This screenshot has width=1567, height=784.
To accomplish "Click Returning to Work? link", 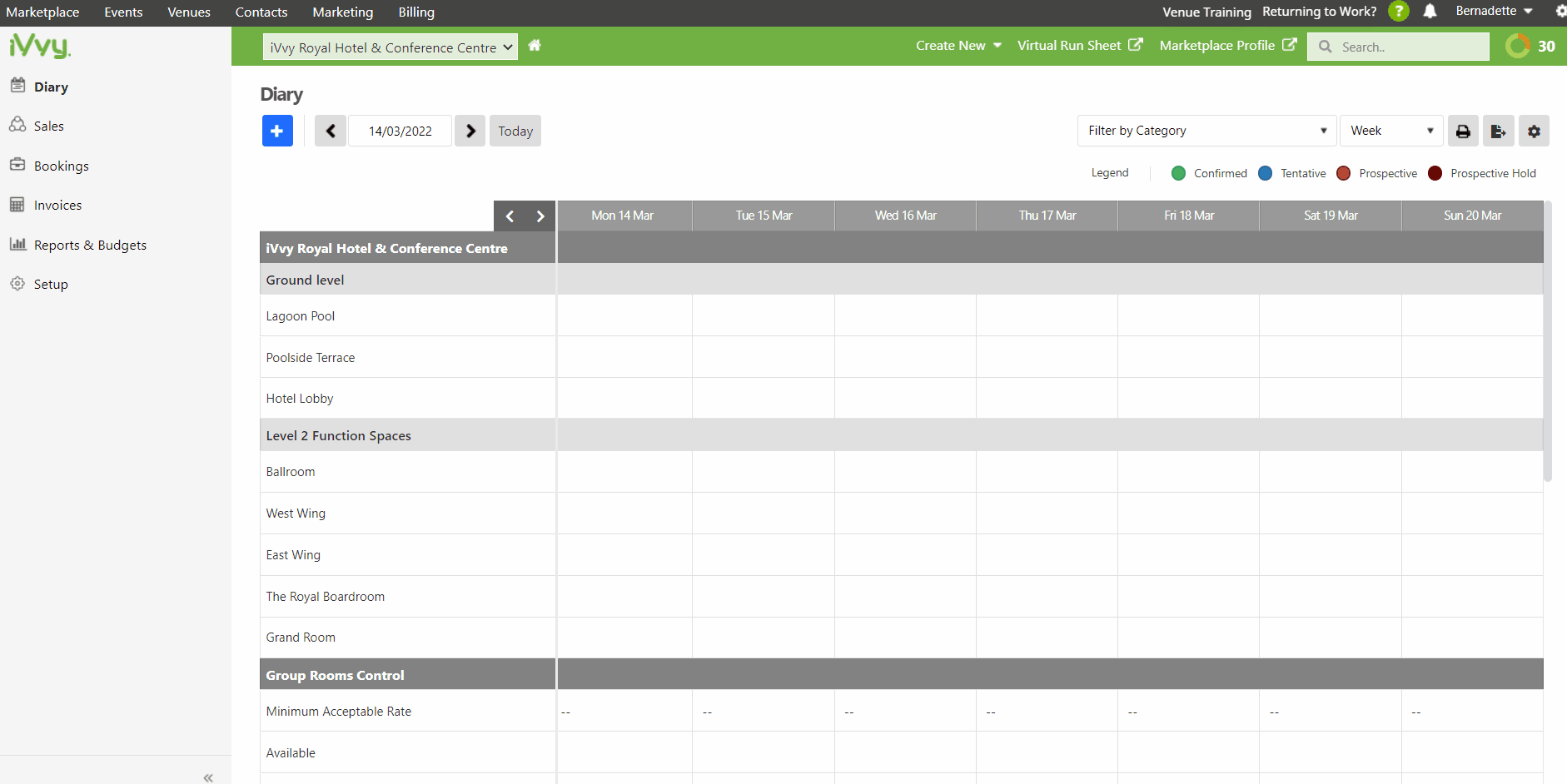I will click(1320, 12).
